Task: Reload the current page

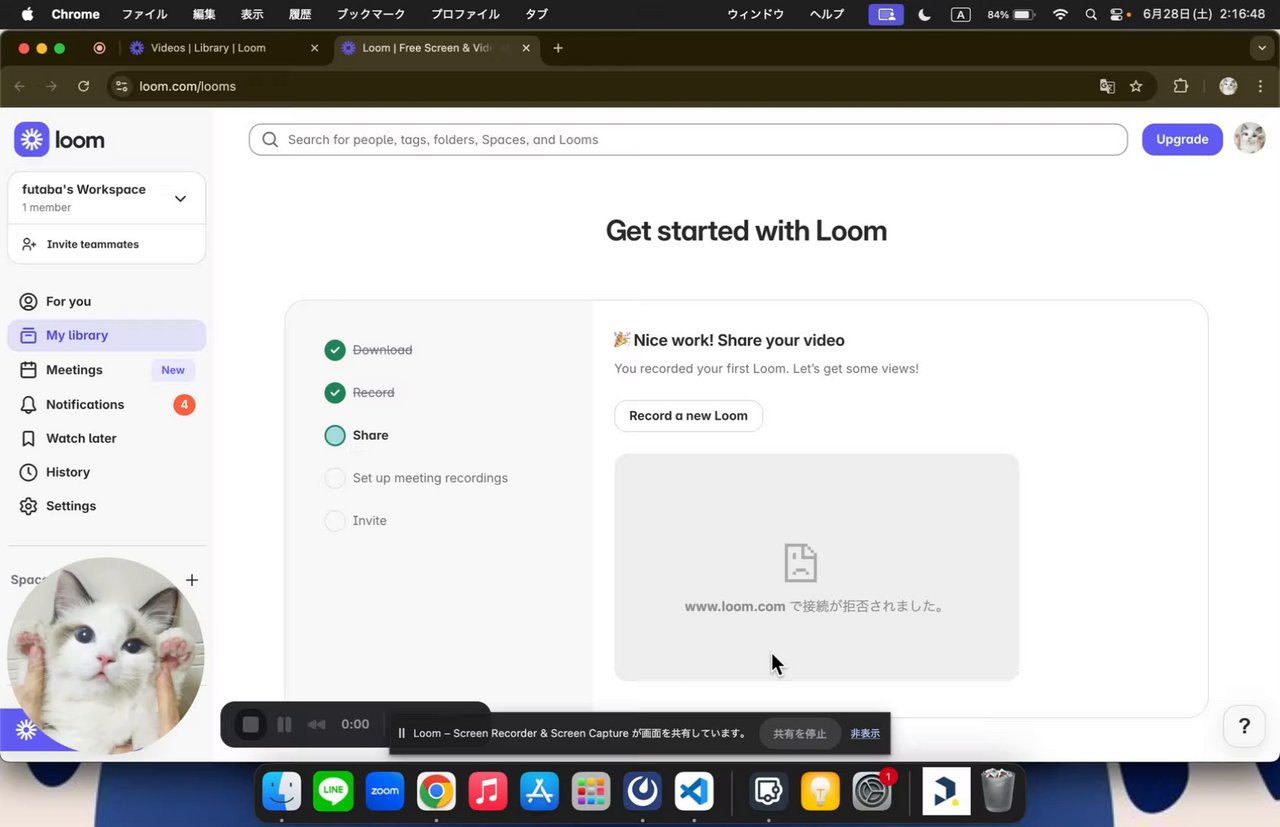Action: point(84,86)
